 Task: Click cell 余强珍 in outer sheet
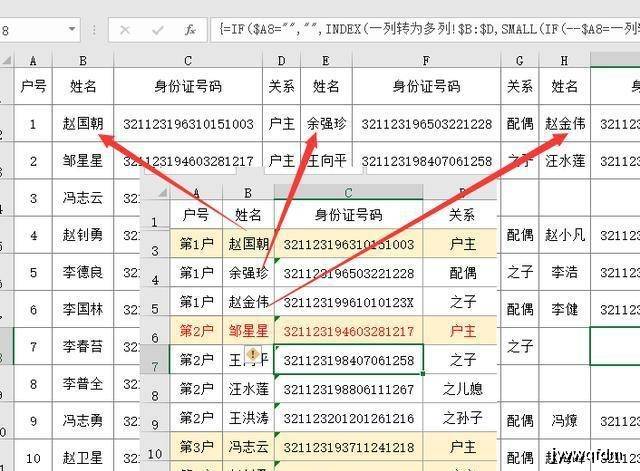point(326,123)
